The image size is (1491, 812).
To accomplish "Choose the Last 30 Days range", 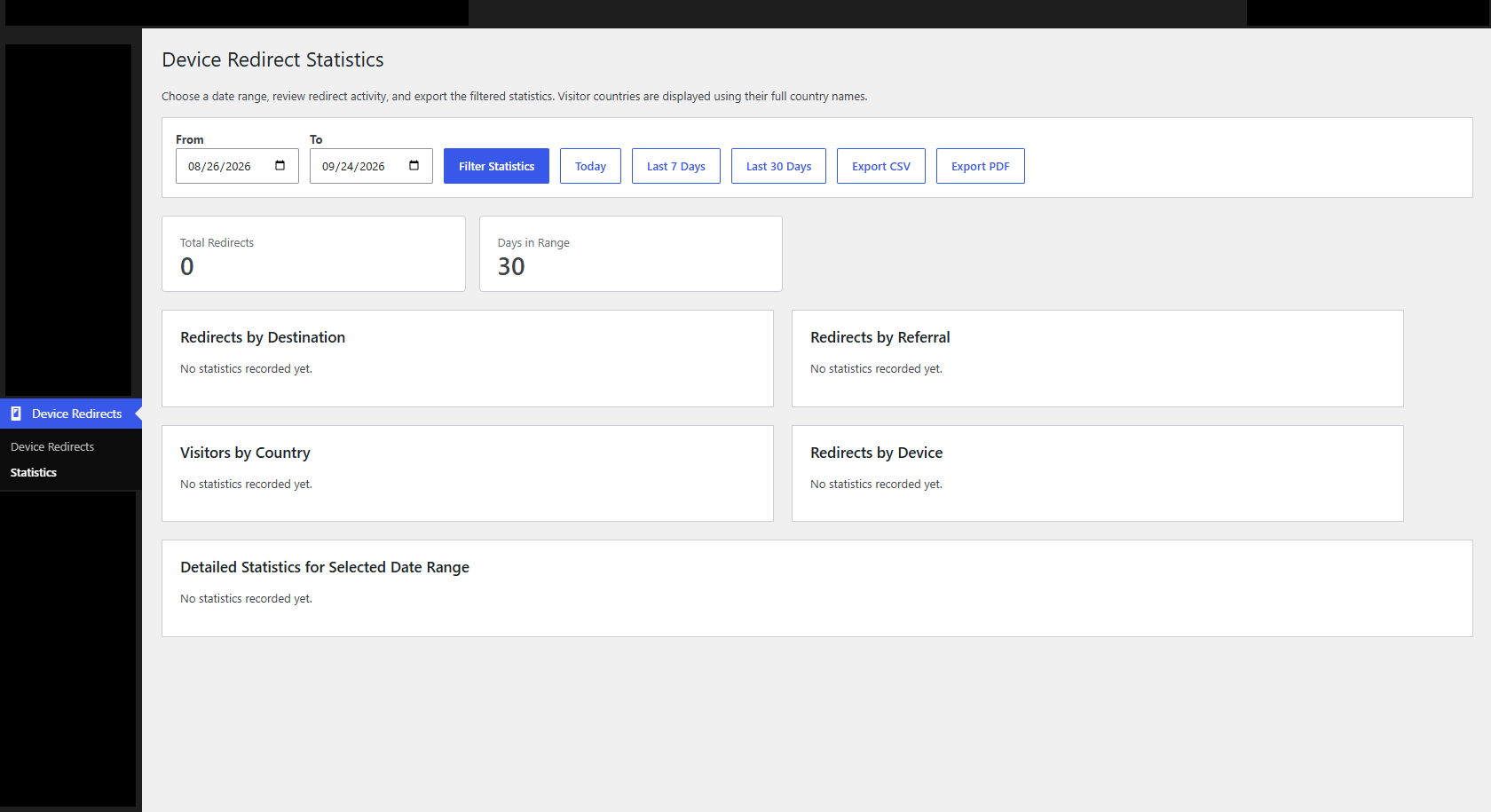I will [x=778, y=166].
